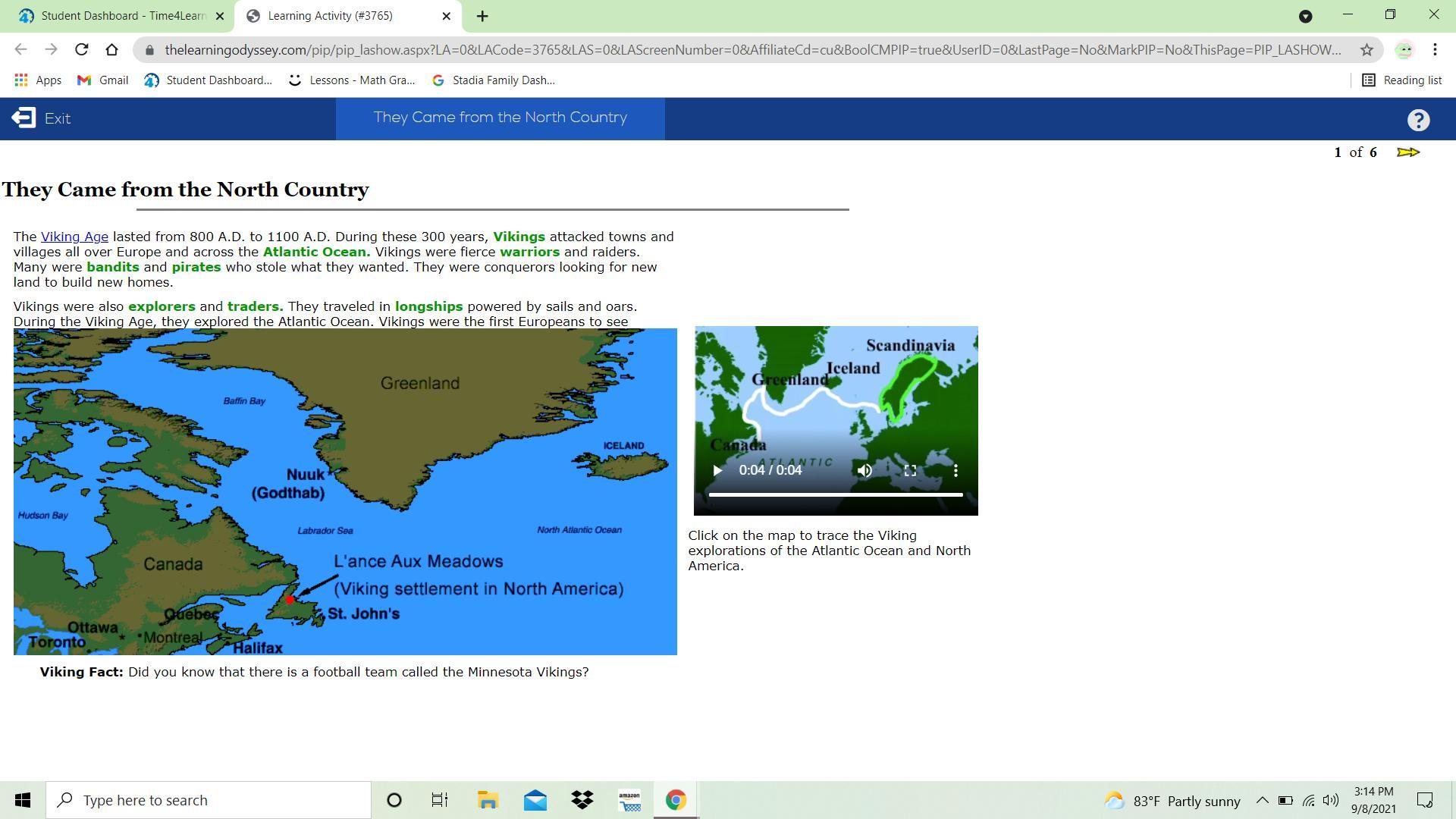Click the video progress bar
1456x819 pixels.
pos(836,494)
